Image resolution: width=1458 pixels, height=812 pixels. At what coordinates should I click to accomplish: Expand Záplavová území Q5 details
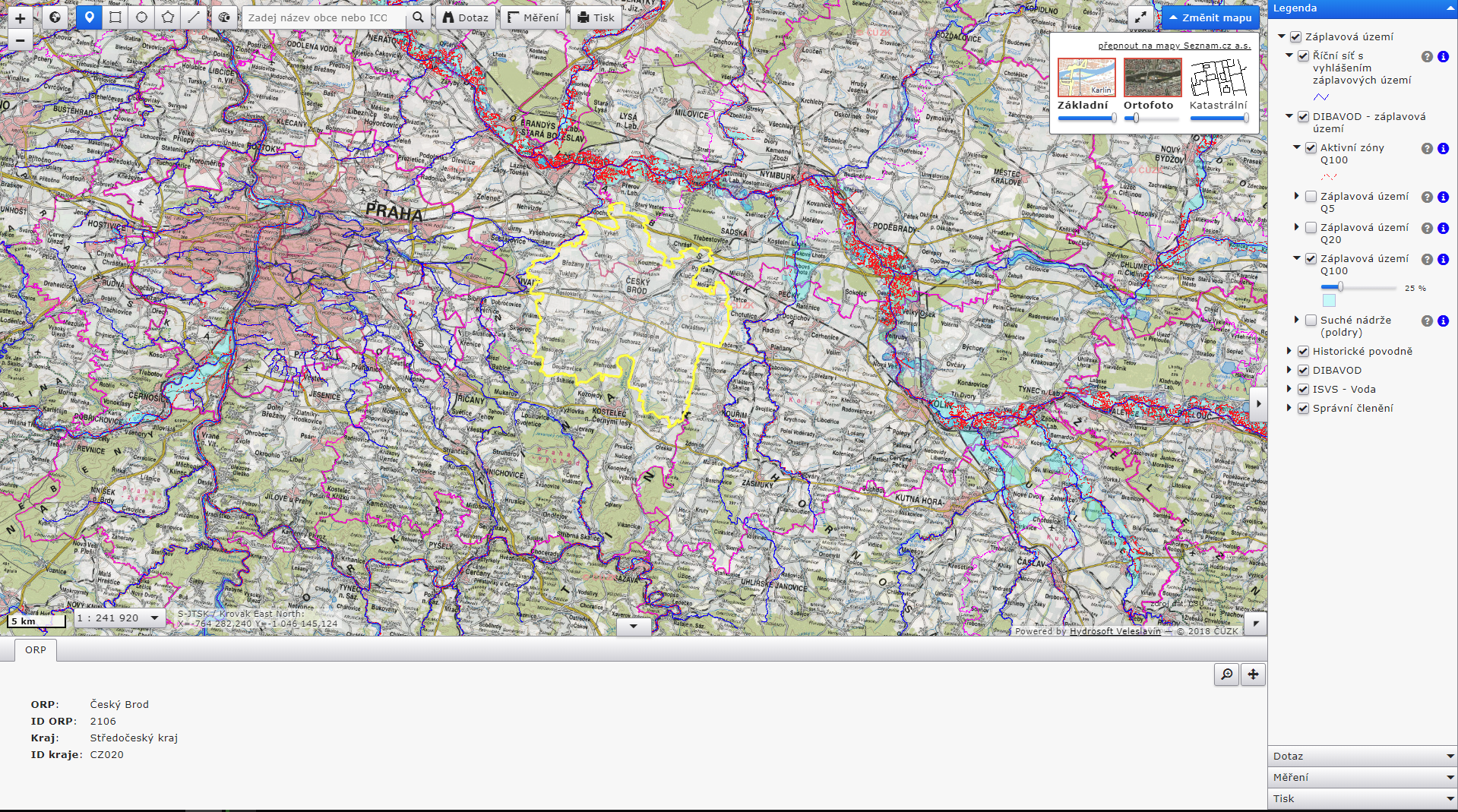click(1297, 196)
